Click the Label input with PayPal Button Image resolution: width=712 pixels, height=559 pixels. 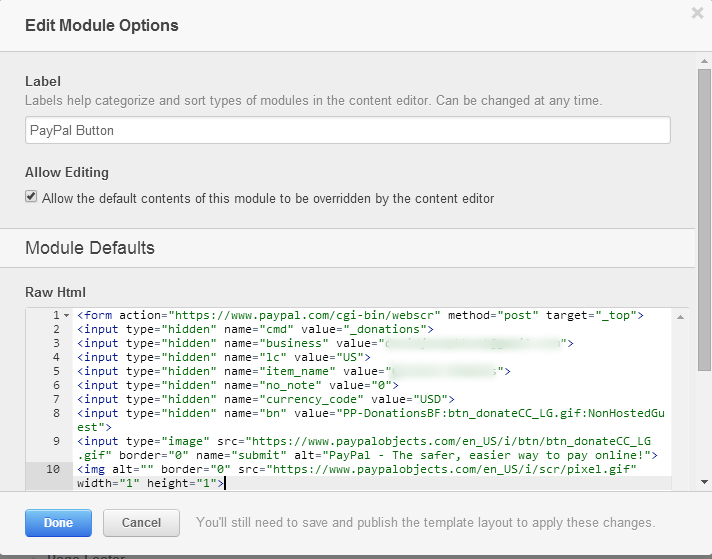click(x=348, y=130)
